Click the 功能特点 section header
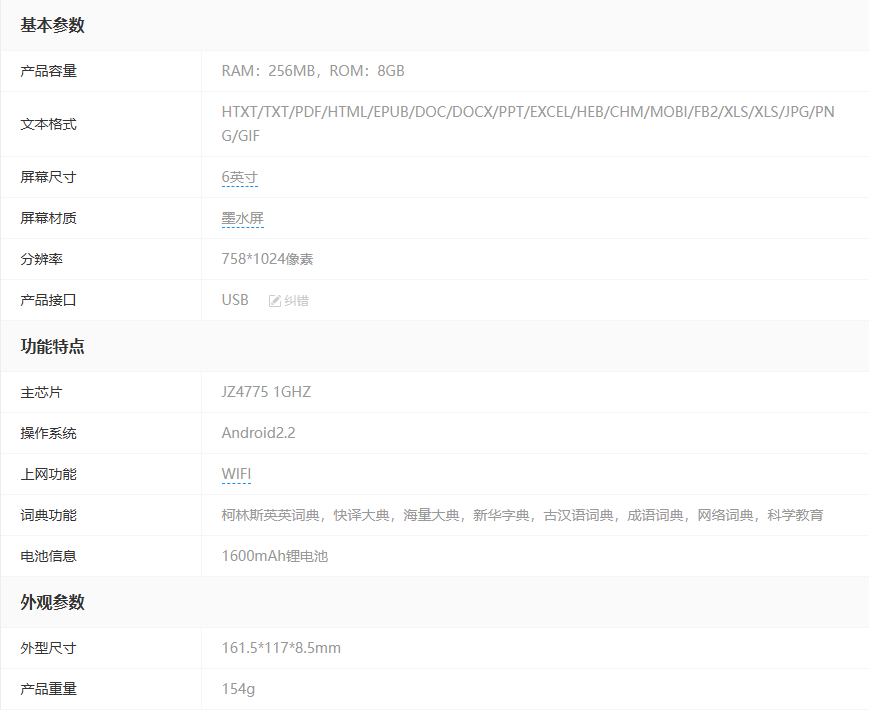The image size is (869, 710). (x=53, y=347)
